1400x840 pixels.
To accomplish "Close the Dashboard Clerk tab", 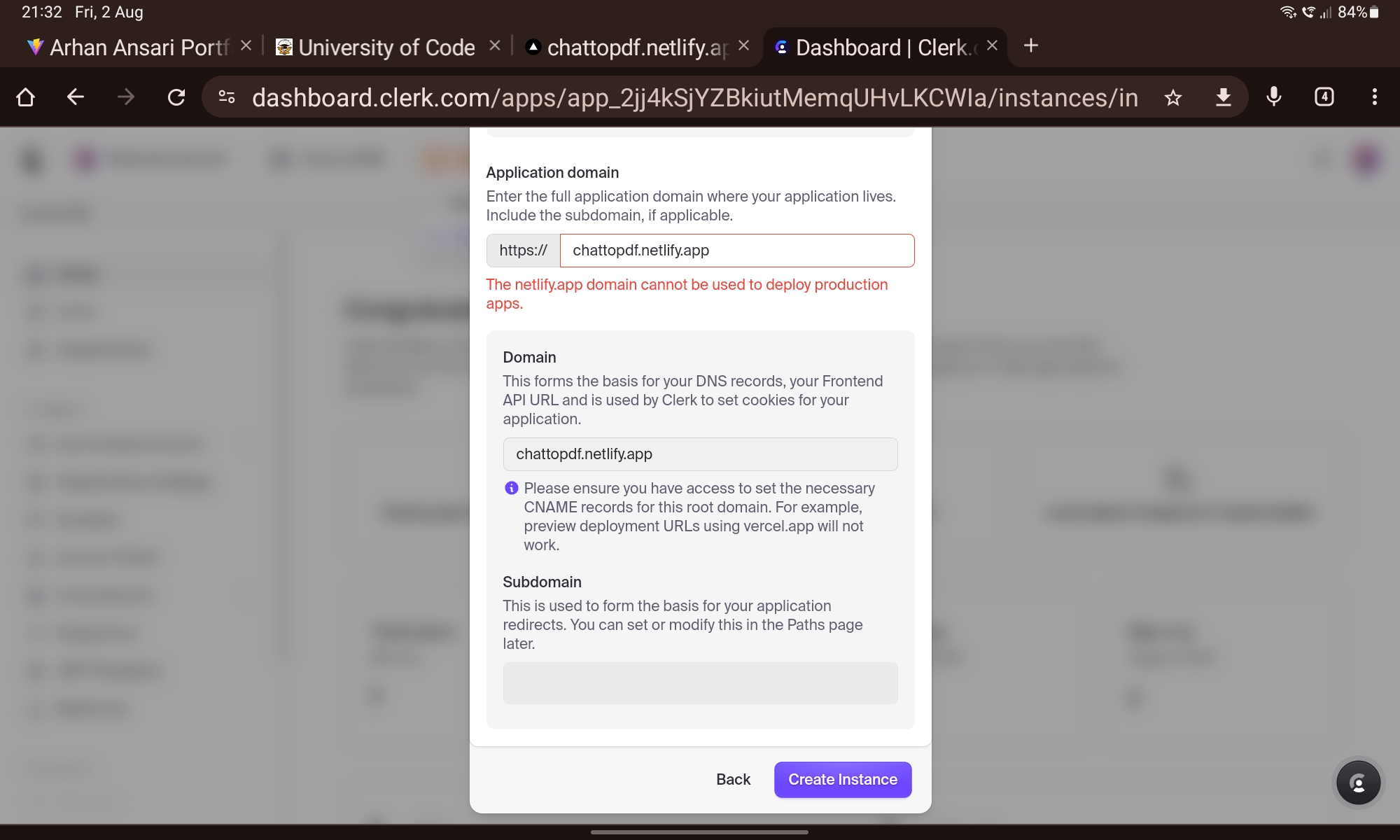I will tap(991, 45).
